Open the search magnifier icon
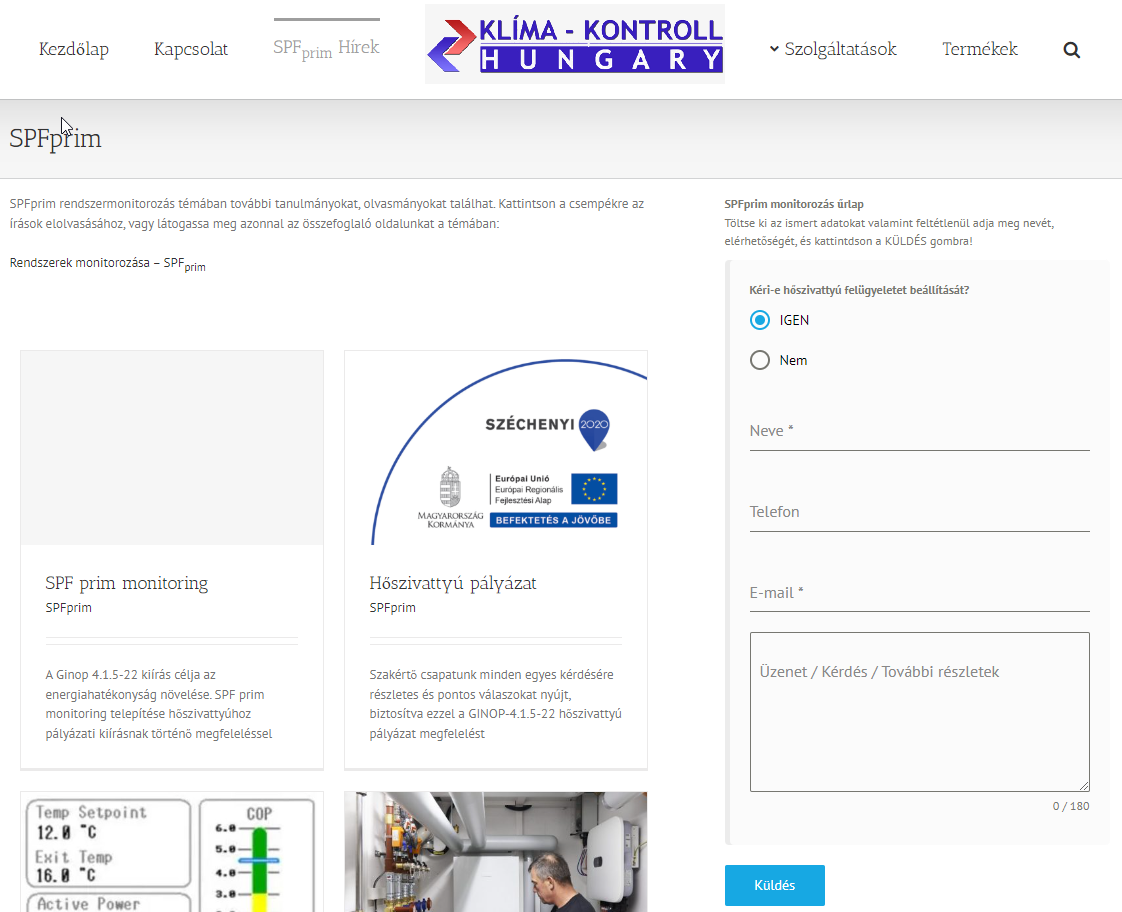This screenshot has width=1122, height=912. tap(1071, 50)
